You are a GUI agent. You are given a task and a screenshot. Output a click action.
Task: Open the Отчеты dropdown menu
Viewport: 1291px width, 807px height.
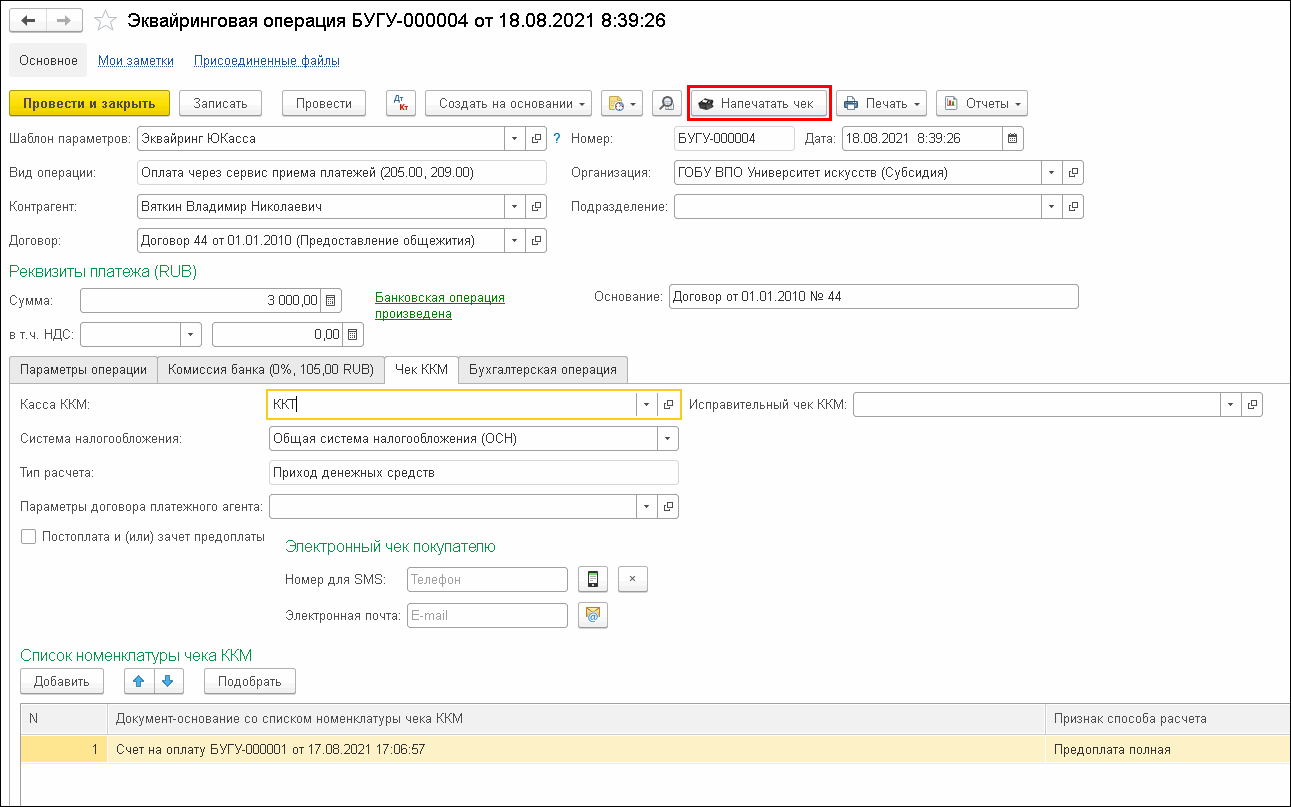coord(982,103)
